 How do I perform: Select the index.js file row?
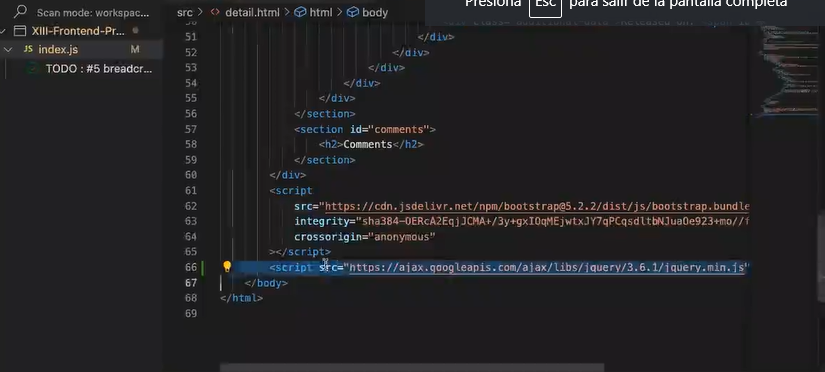(x=82, y=49)
